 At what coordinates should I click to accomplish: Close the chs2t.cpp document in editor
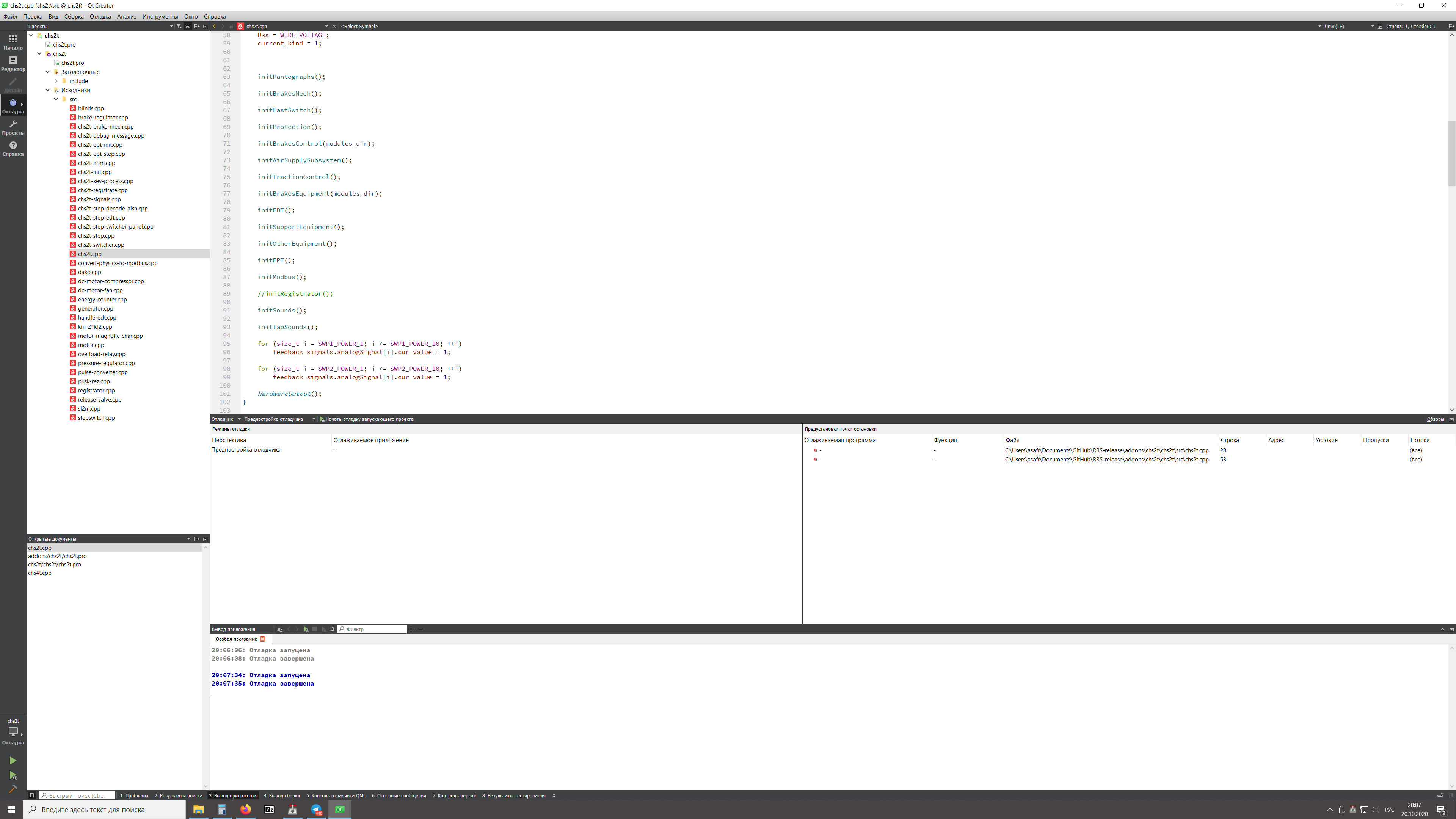coord(334,26)
